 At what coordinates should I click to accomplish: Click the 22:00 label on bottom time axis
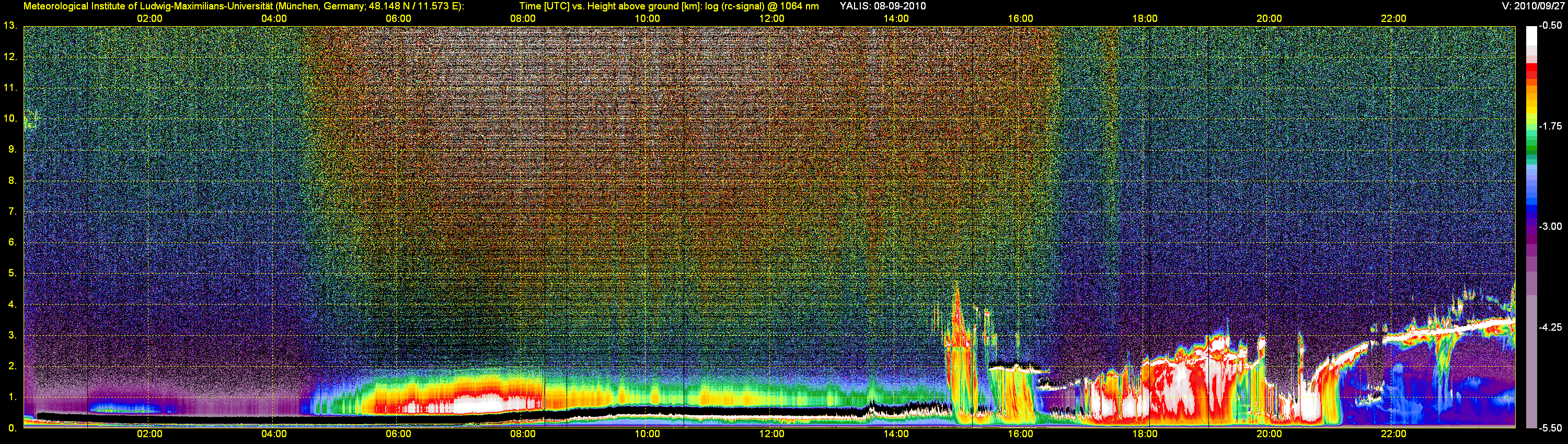pyautogui.click(x=1393, y=434)
